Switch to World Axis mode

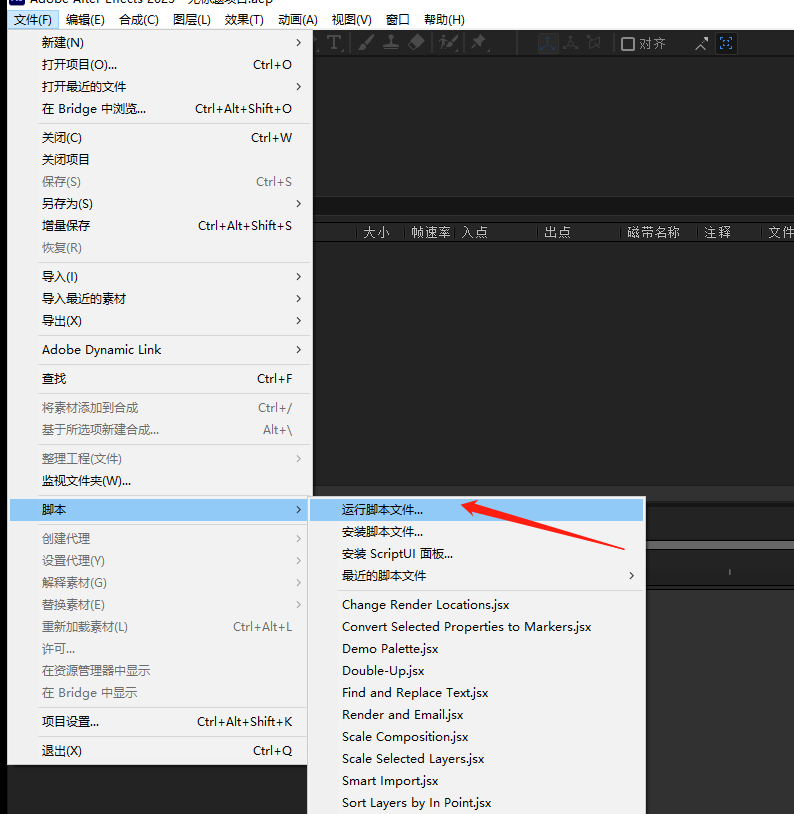pyautogui.click(x=571, y=44)
